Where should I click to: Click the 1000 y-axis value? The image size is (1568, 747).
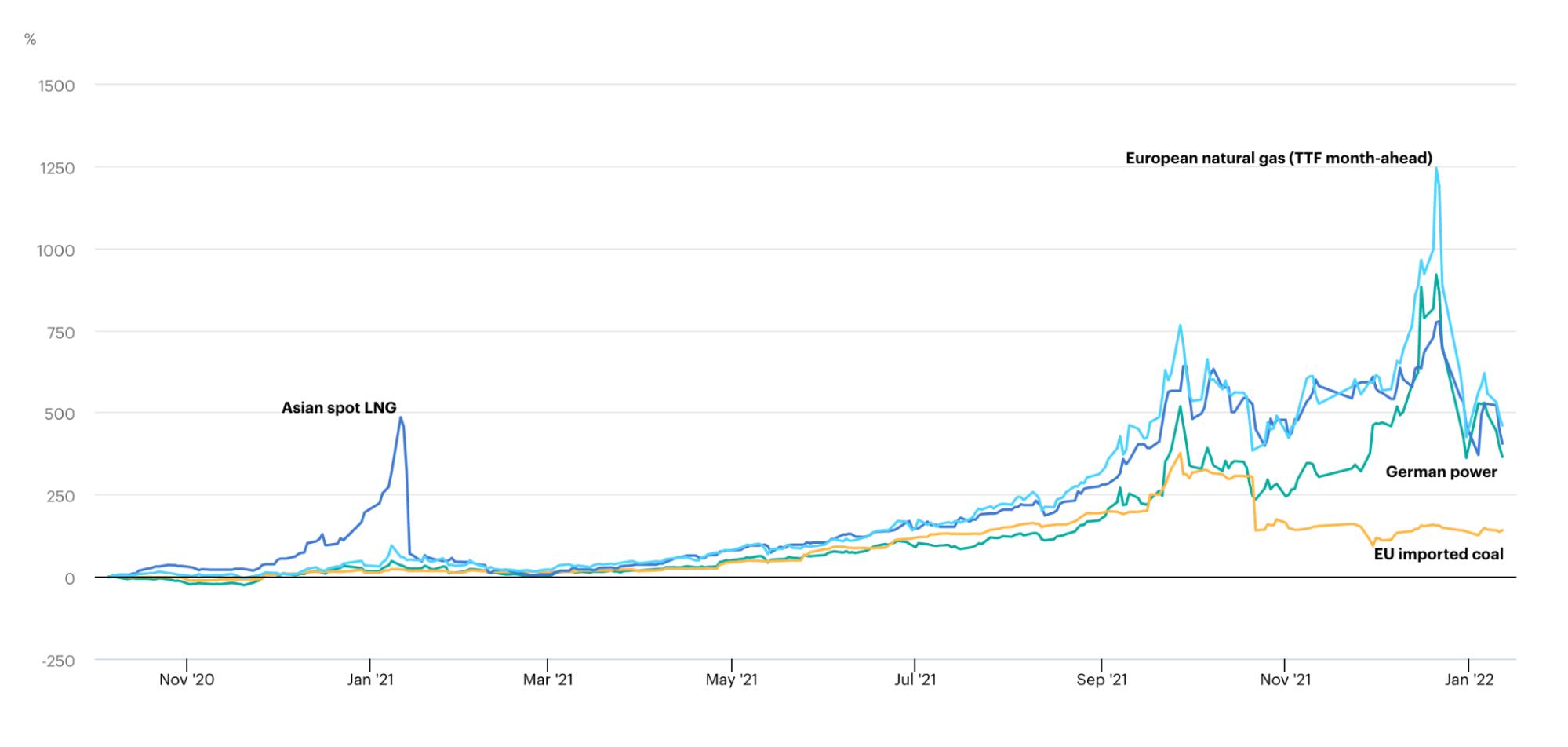tap(56, 251)
